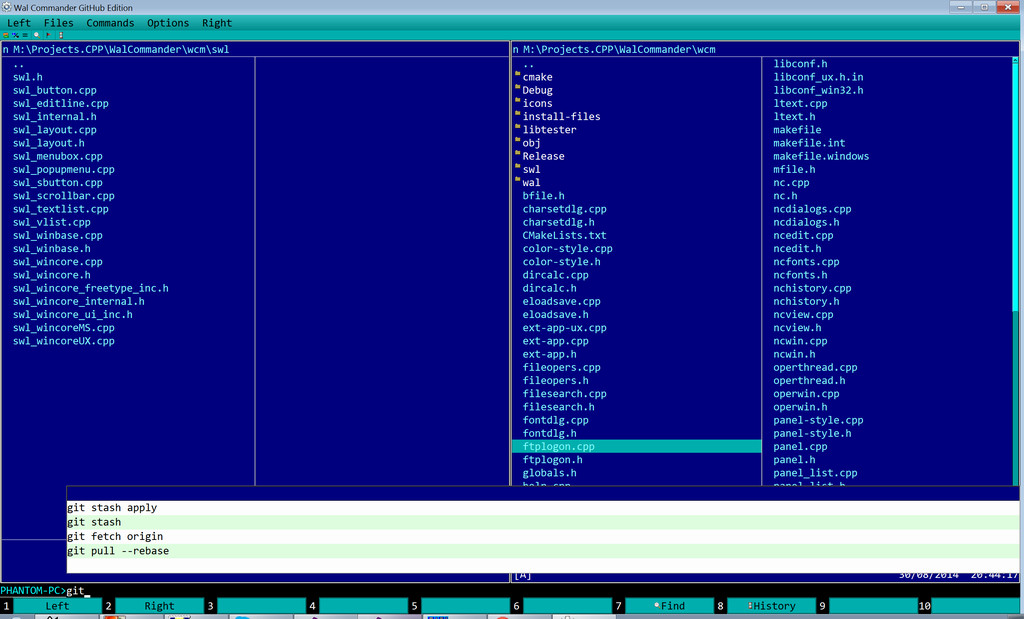The image size is (1024, 619).
Task: Open the Files menu
Action: pos(59,23)
